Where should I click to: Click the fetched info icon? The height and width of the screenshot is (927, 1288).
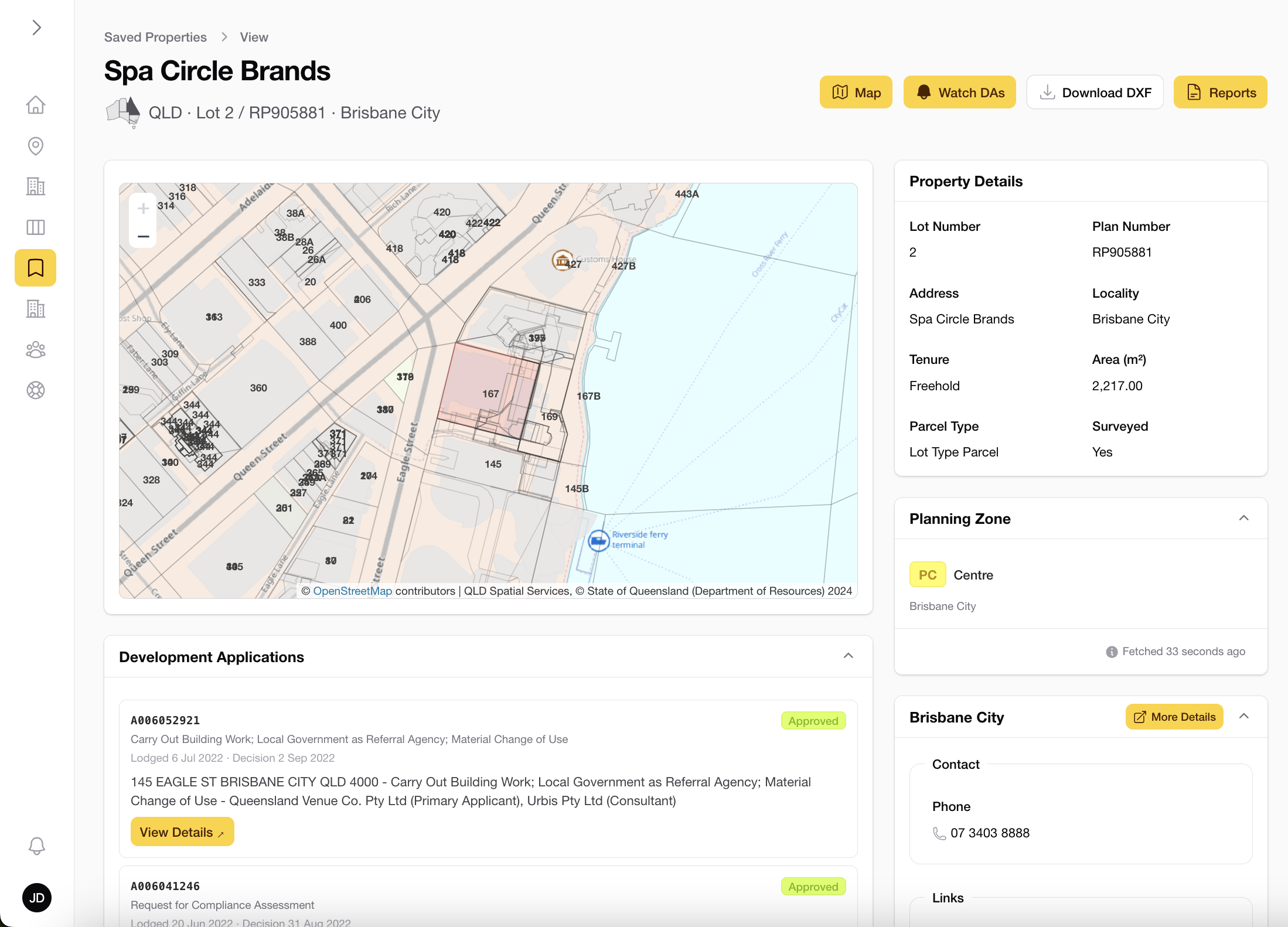pyautogui.click(x=1112, y=652)
